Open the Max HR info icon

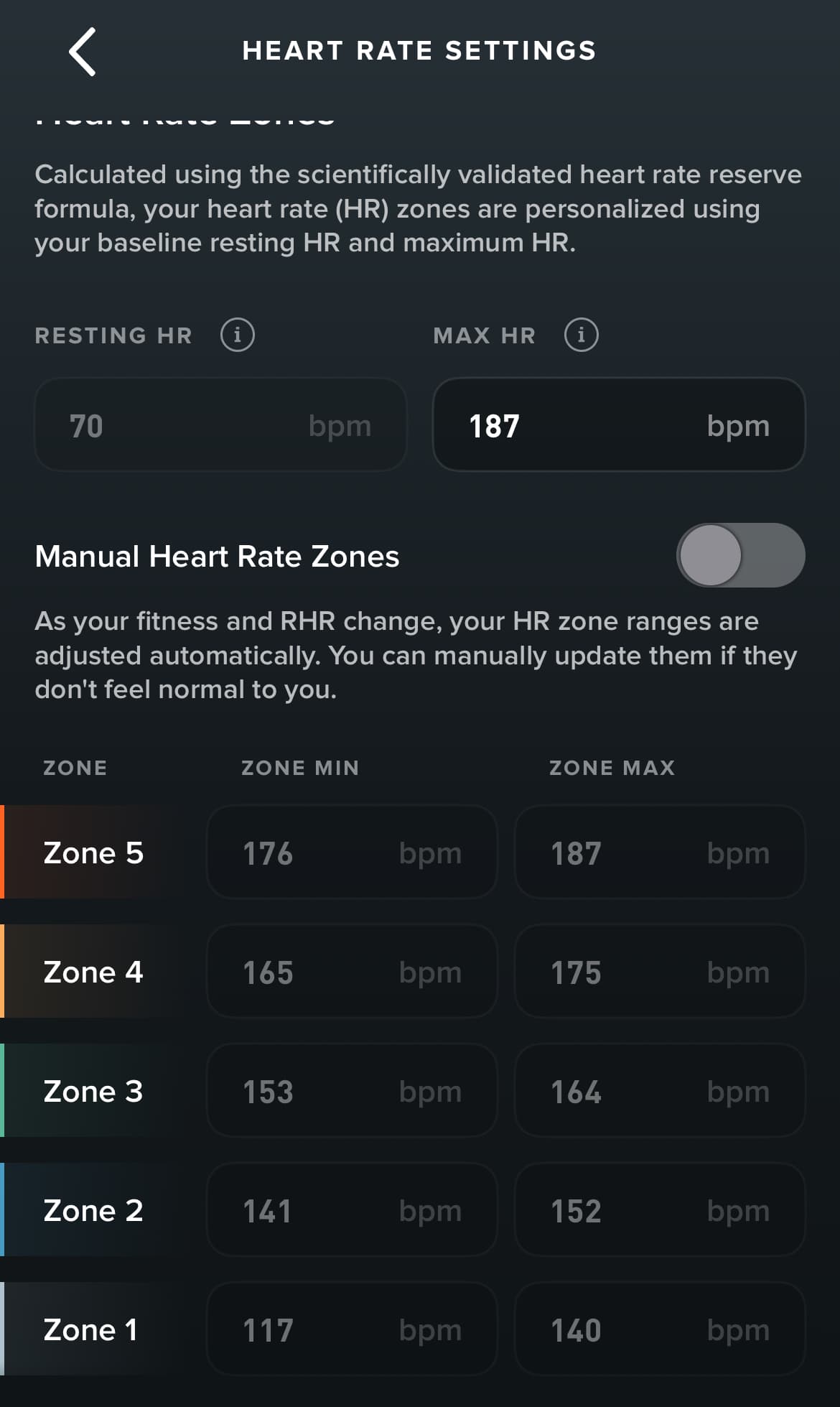(x=581, y=335)
